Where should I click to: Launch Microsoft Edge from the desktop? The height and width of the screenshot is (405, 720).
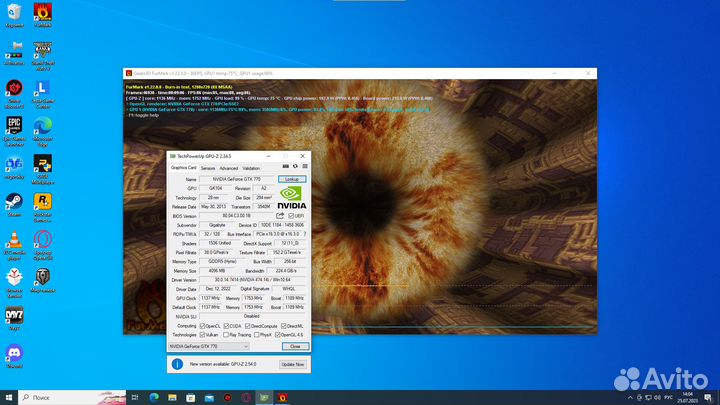pos(42,131)
